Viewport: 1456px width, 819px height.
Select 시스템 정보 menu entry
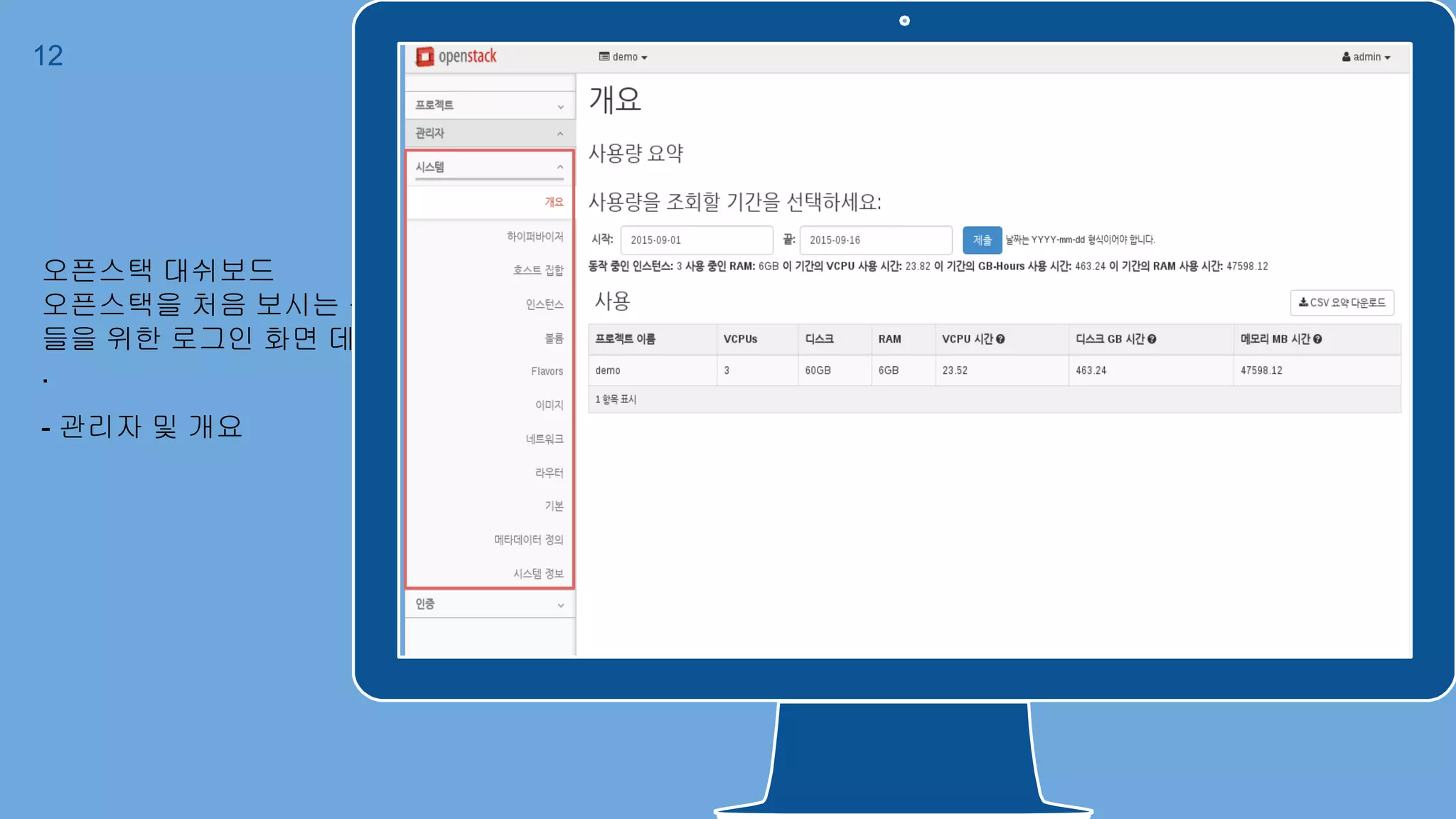pyautogui.click(x=538, y=574)
